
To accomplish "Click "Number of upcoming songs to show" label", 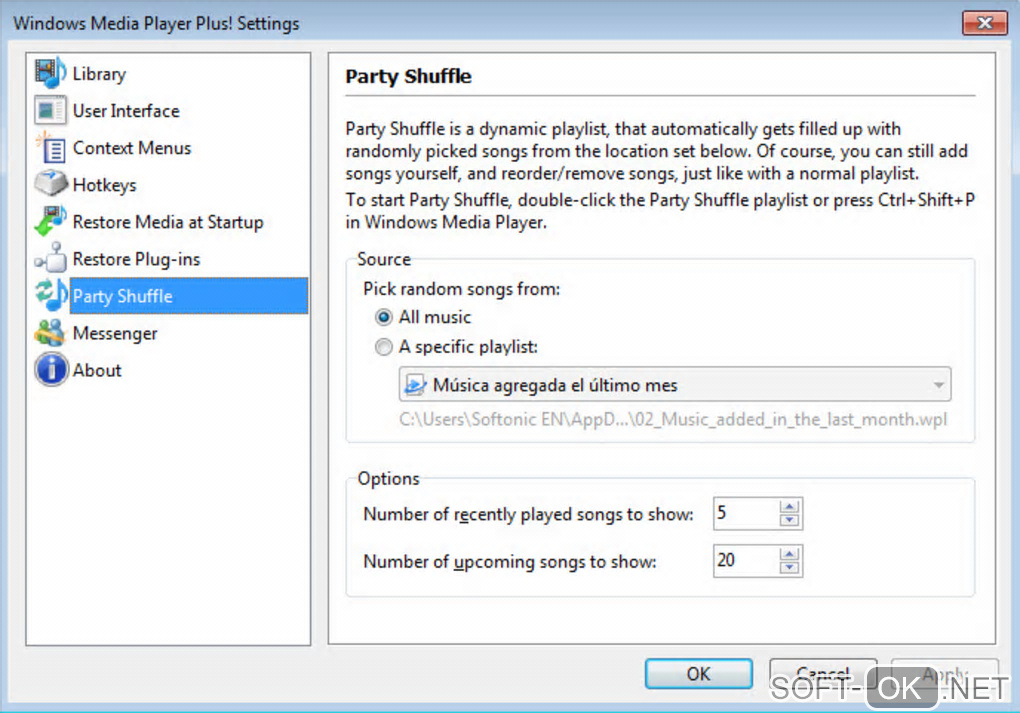I will tap(509, 561).
